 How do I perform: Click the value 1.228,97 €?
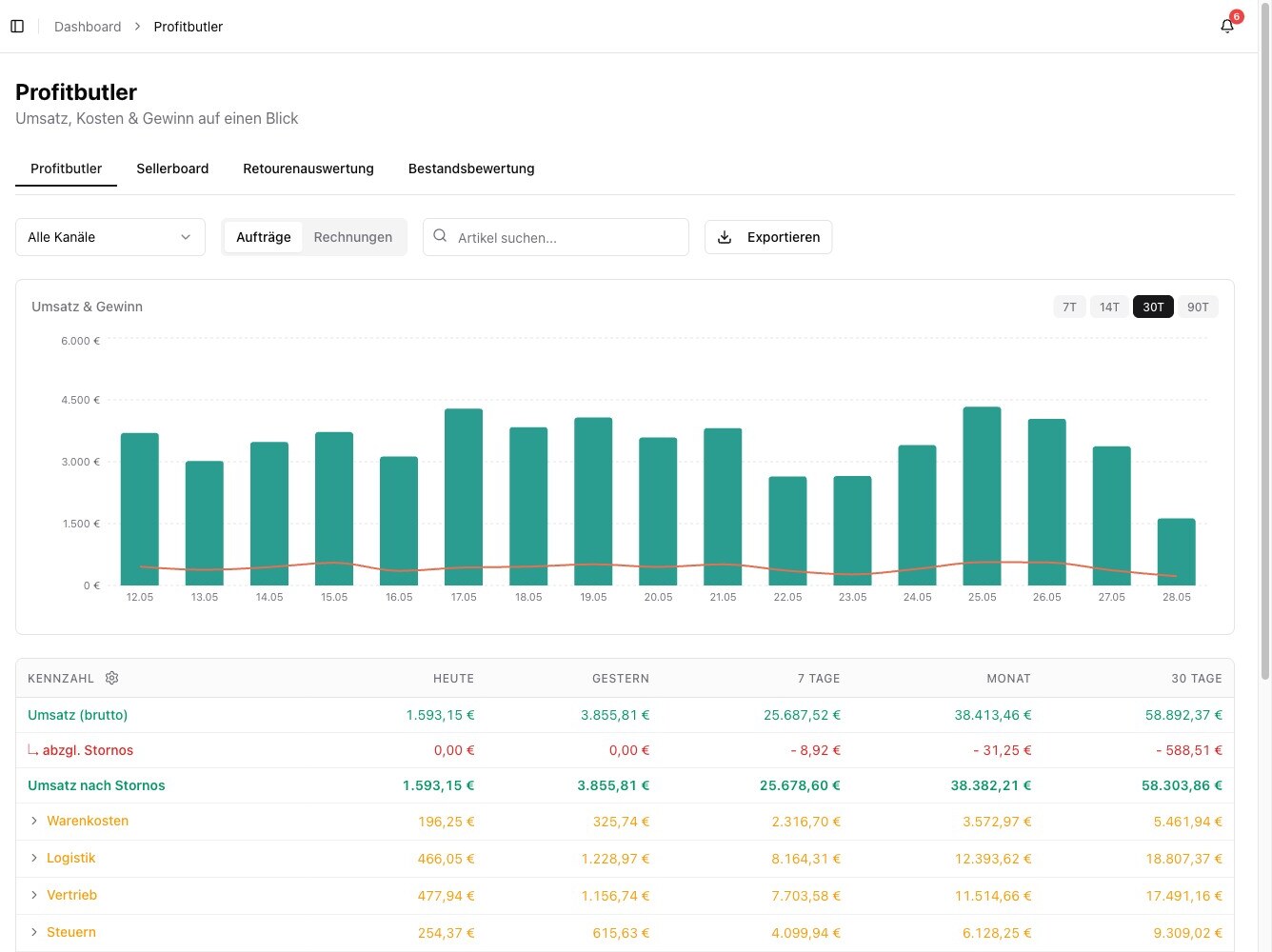615,859
